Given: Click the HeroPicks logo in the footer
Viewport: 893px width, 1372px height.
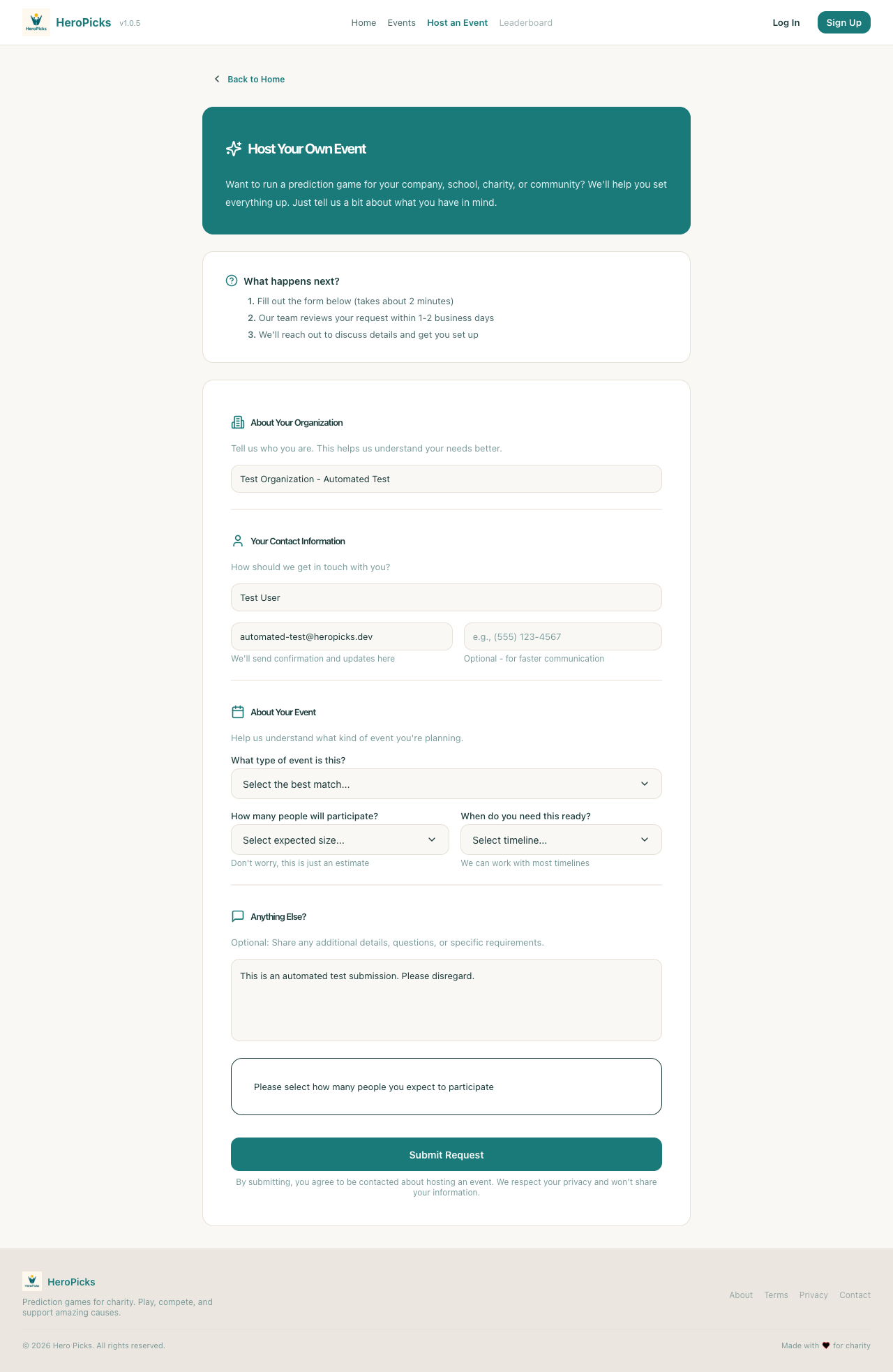Looking at the screenshot, I should [x=32, y=1281].
